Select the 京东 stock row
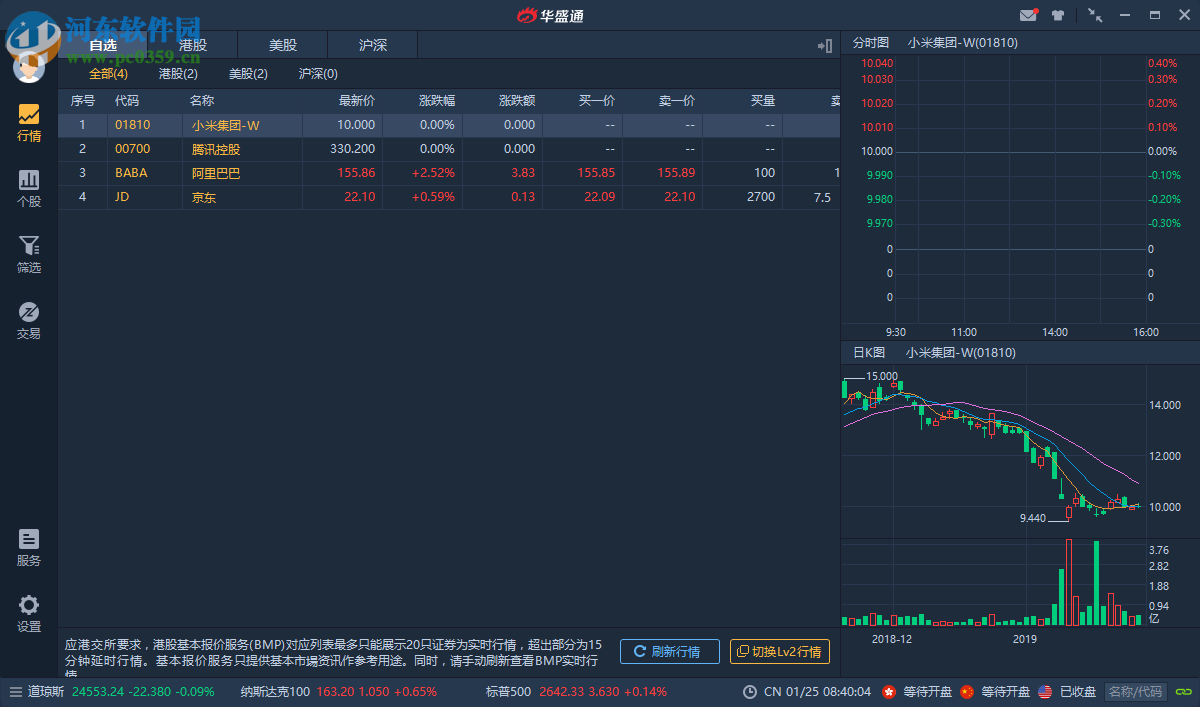The height and width of the screenshot is (707, 1200). [449, 197]
